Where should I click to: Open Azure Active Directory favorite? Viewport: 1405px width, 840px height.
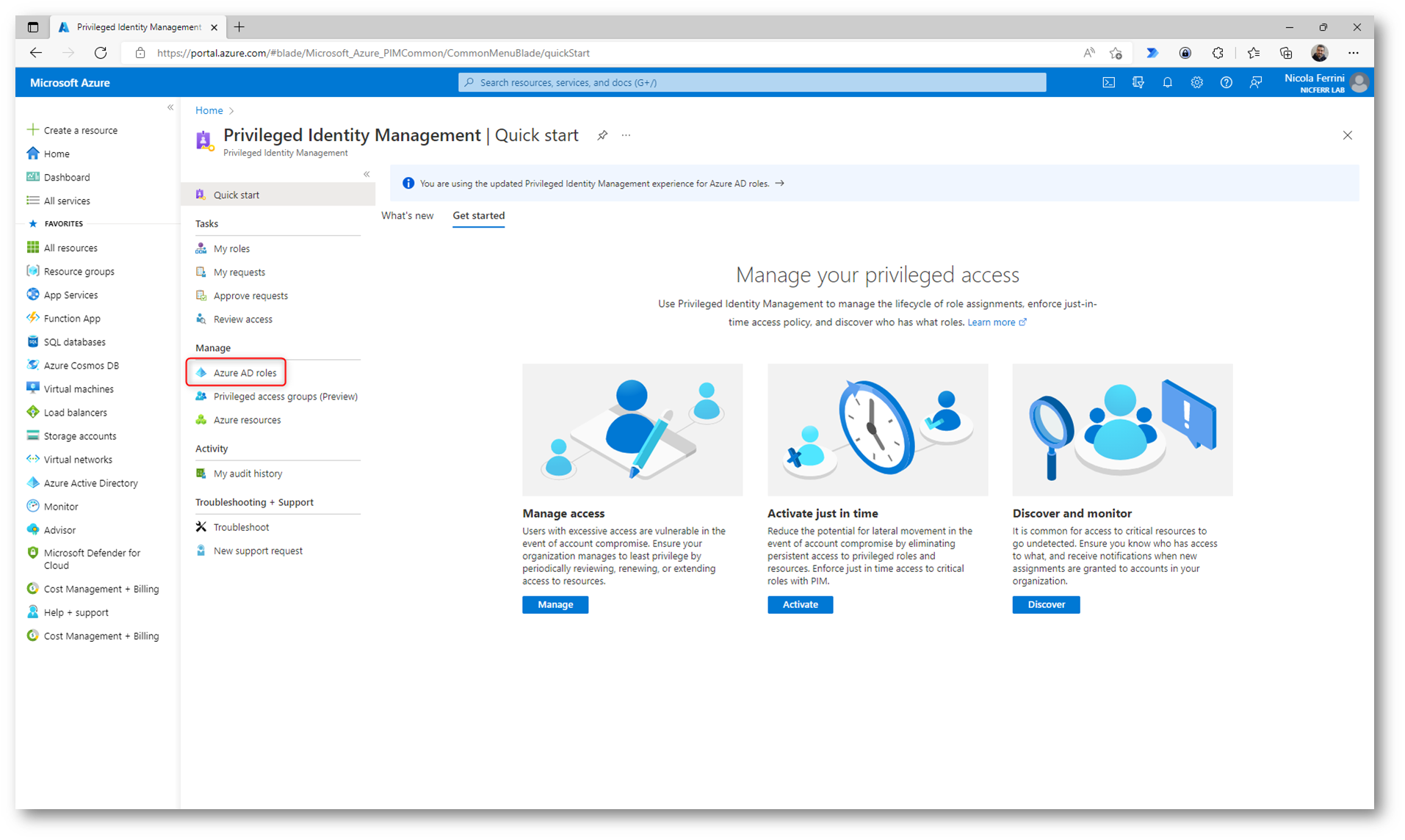[90, 482]
